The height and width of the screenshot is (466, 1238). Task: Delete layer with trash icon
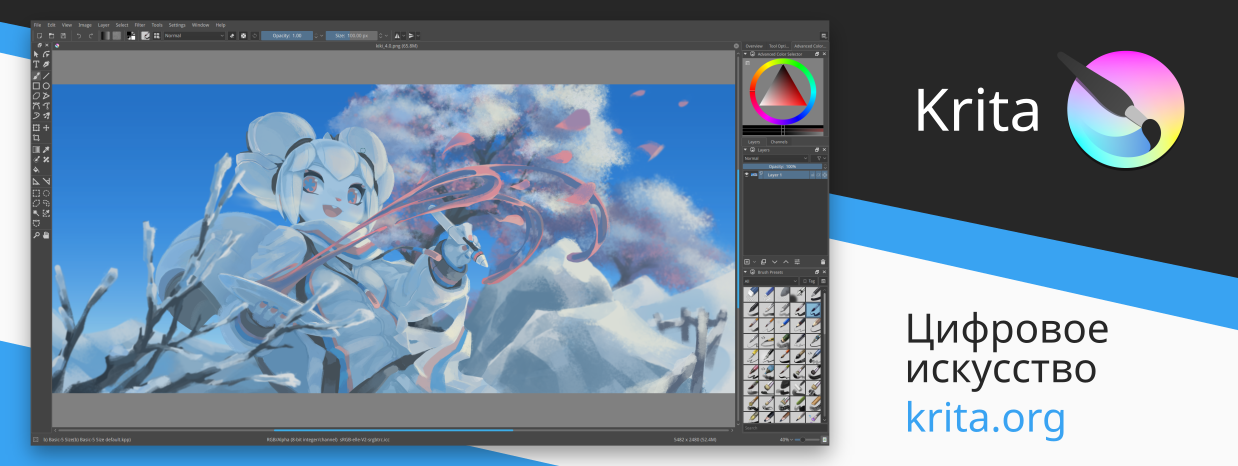click(823, 262)
